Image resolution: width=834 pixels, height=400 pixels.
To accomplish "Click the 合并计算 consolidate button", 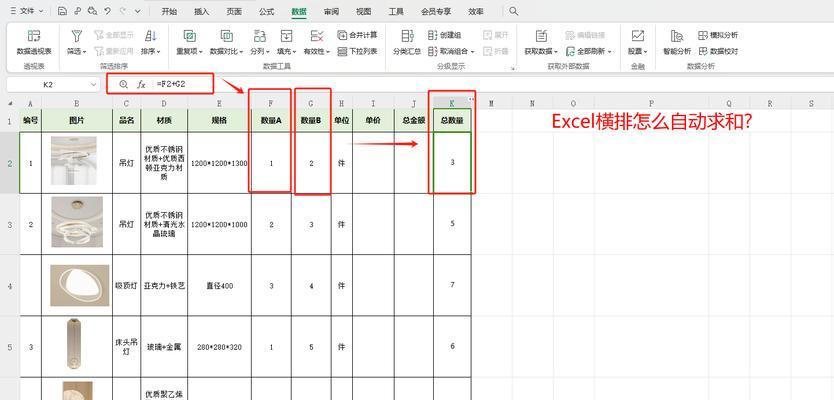I will click(357, 35).
